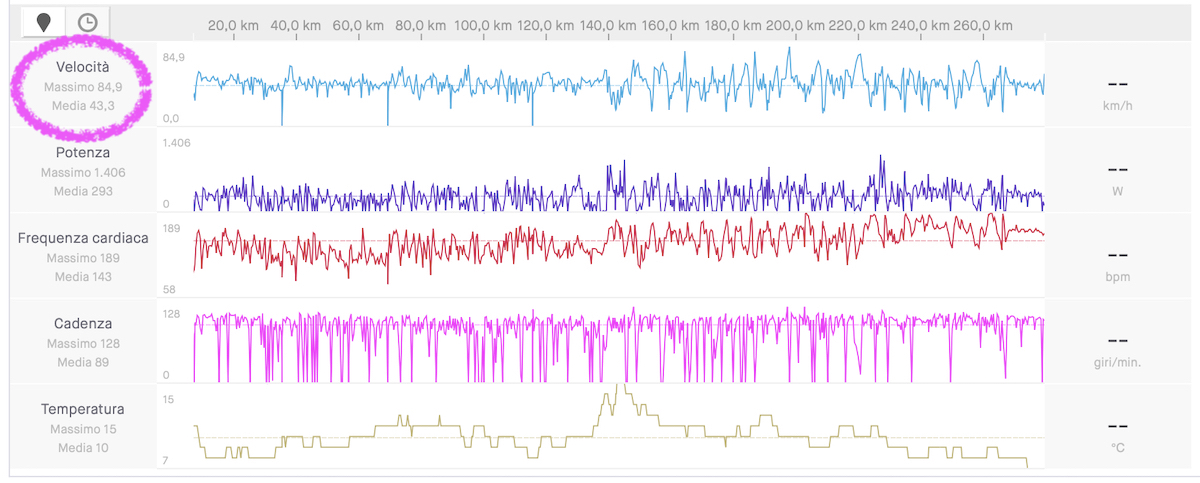The image size is (1200, 483).
Task: Select the Velocità metric label
Action: click(83, 67)
